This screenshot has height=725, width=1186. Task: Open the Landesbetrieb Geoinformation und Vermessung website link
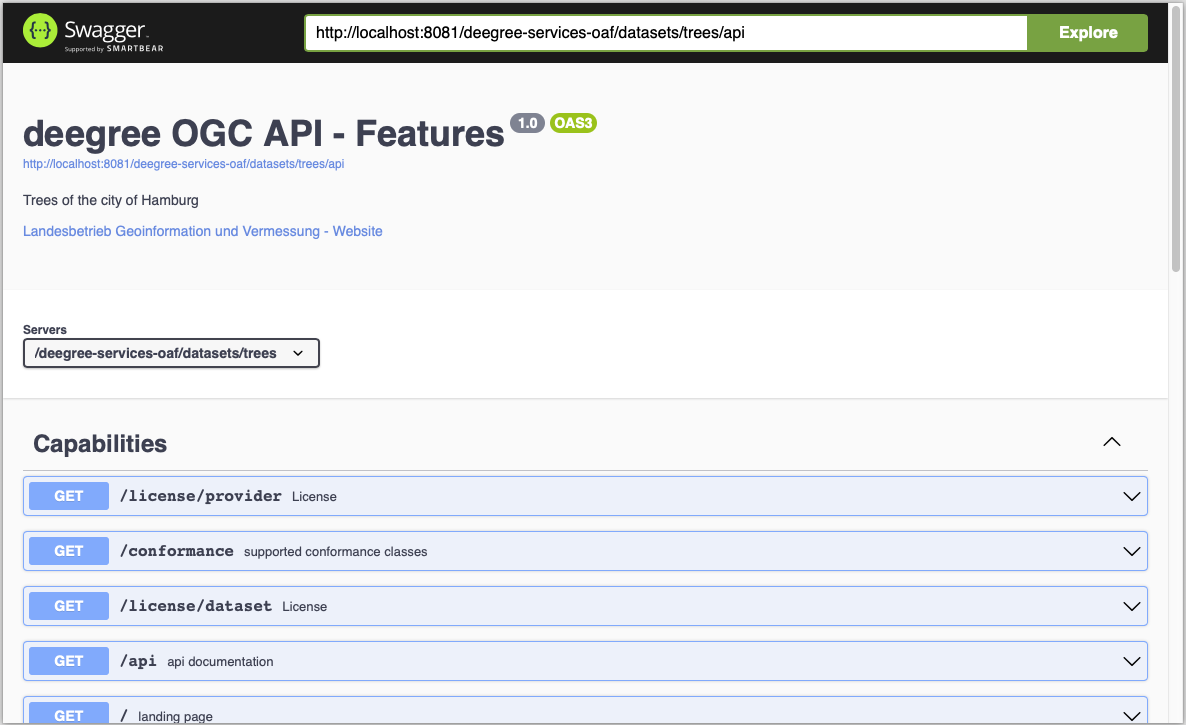point(202,231)
